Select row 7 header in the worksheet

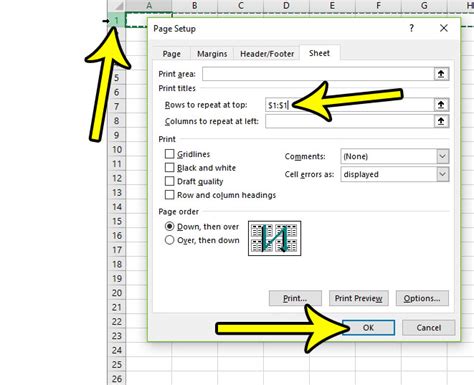tap(117, 106)
